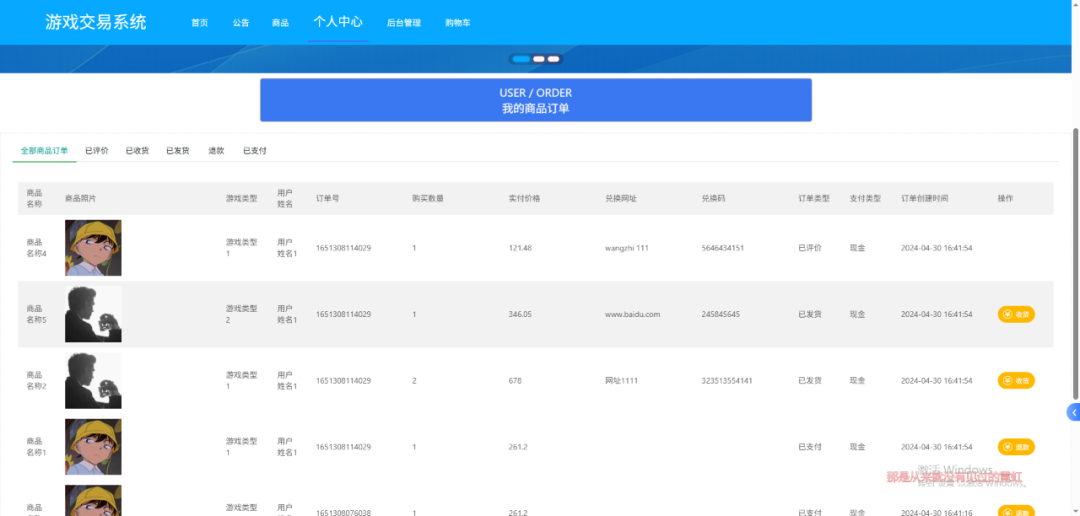
Task: Click the exchange code 245845645
Action: [x=720, y=314]
